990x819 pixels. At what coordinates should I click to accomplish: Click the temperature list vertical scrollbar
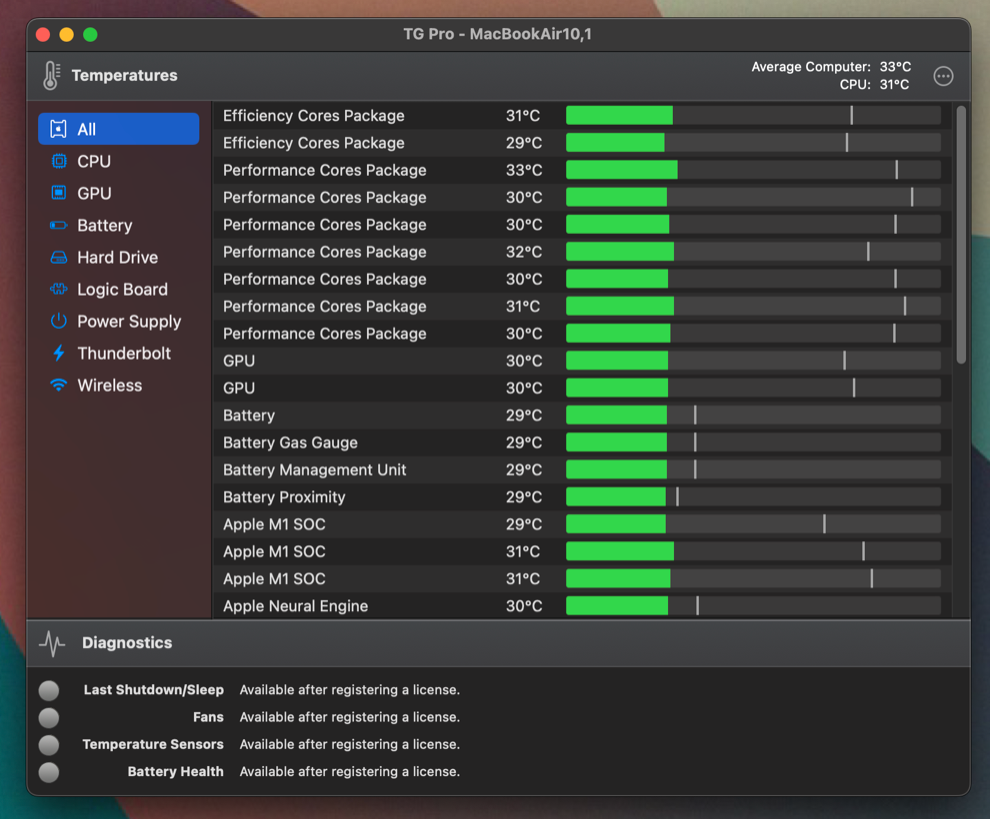pos(961,235)
